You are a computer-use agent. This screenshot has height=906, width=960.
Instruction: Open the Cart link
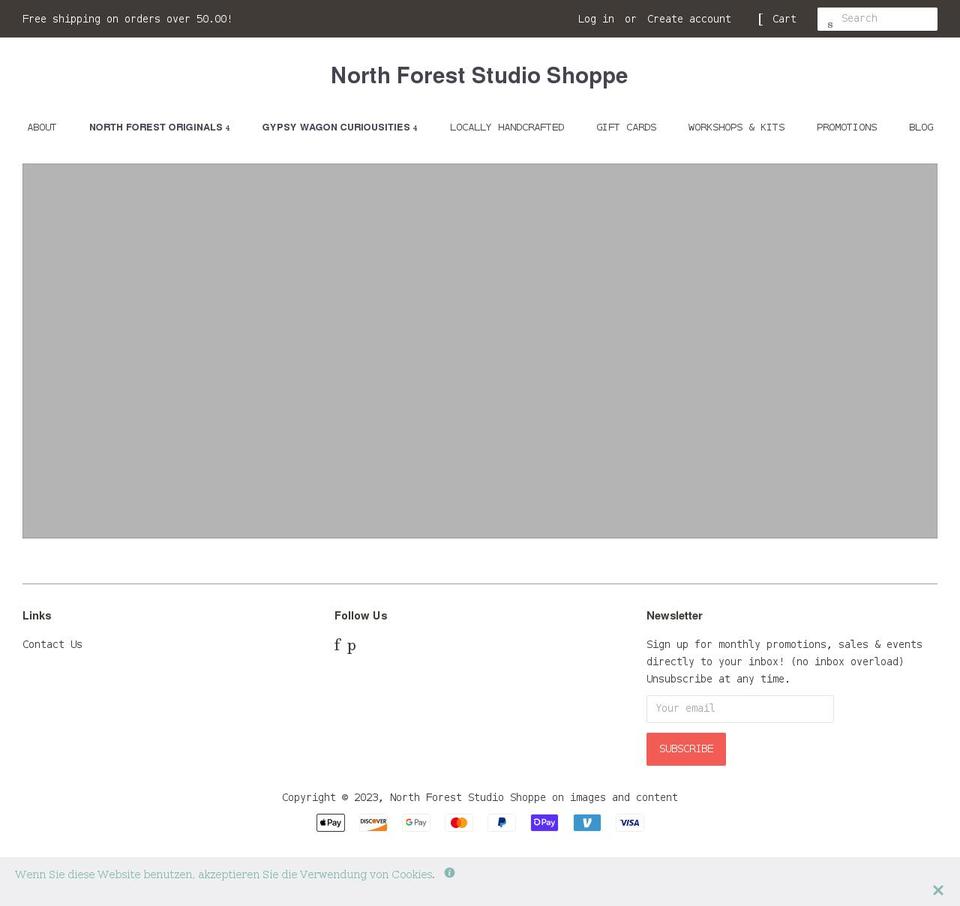[x=778, y=19]
